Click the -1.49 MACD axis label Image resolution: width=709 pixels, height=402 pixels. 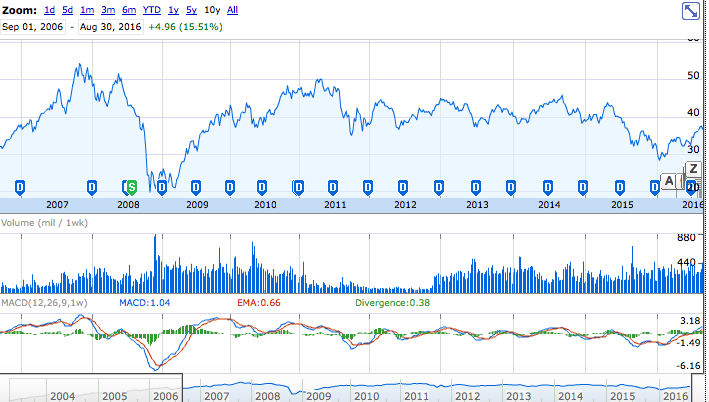[x=689, y=343]
